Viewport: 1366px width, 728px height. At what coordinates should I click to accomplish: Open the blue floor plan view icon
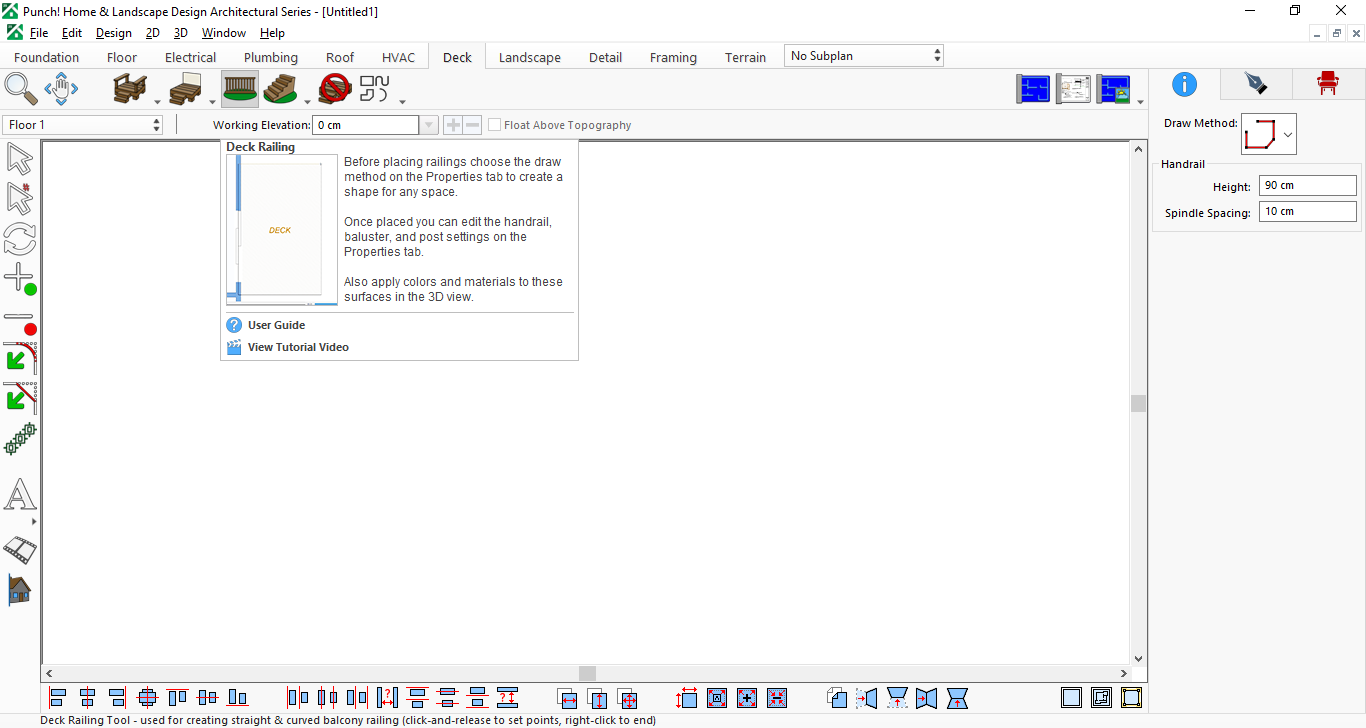[1034, 89]
